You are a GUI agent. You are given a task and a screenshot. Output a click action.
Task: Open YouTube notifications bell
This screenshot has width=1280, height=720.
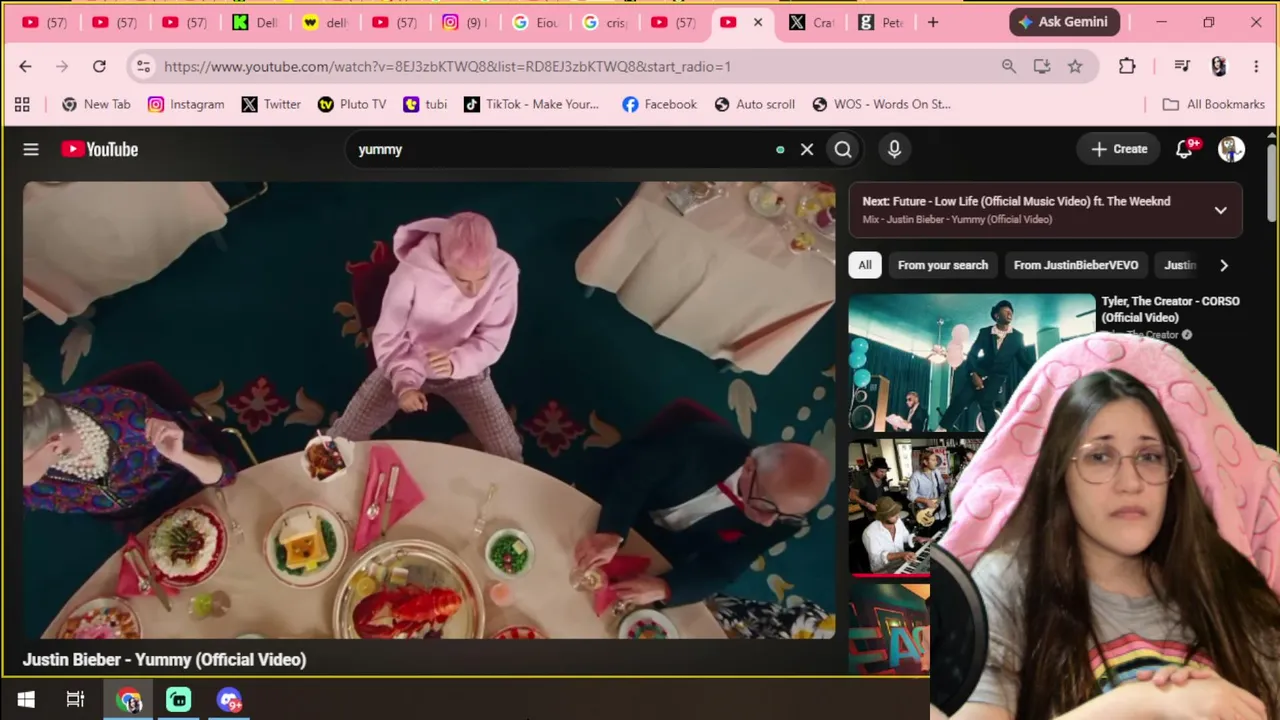point(1185,149)
